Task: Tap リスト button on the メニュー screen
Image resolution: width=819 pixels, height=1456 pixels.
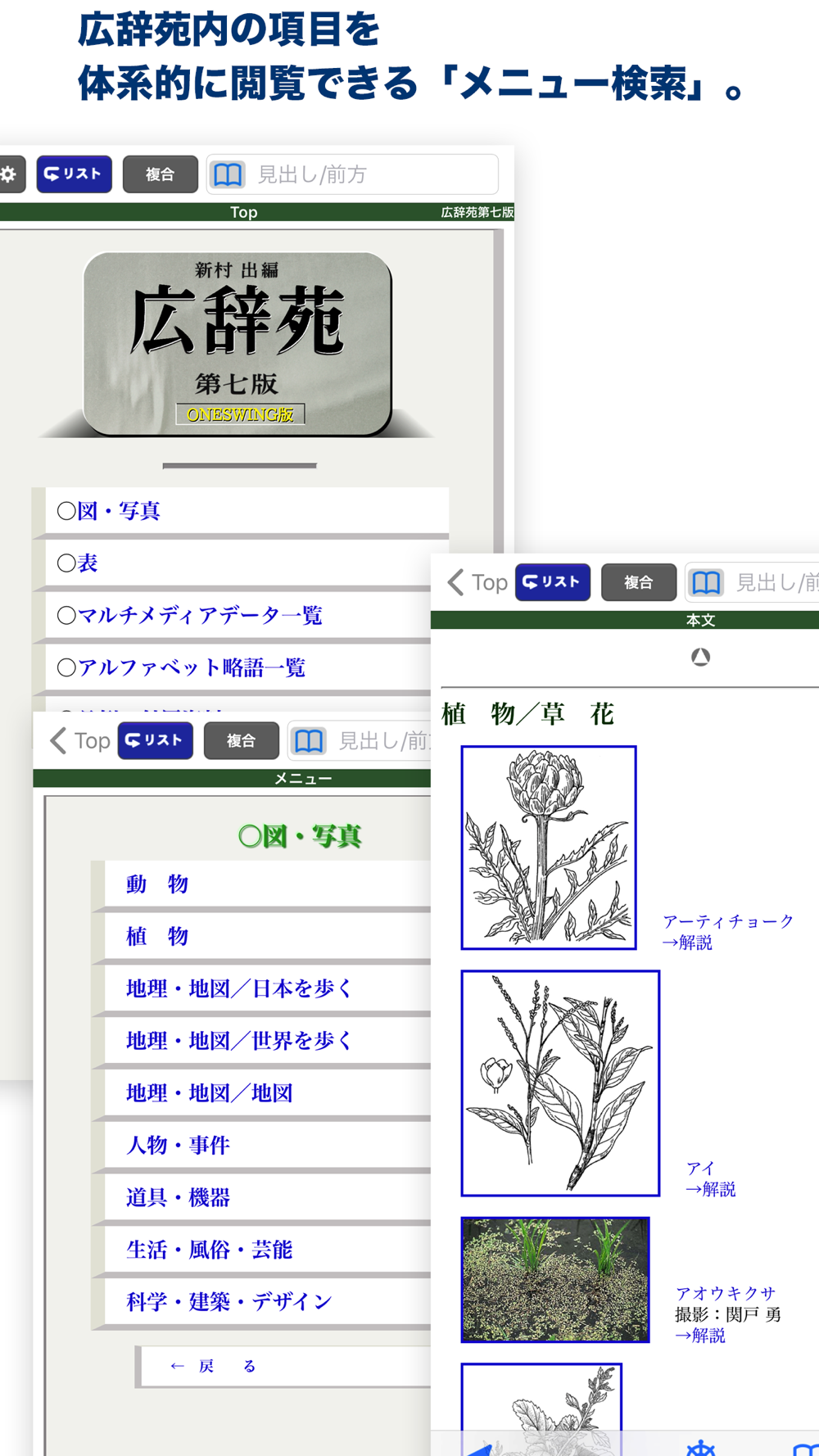Action: (155, 741)
